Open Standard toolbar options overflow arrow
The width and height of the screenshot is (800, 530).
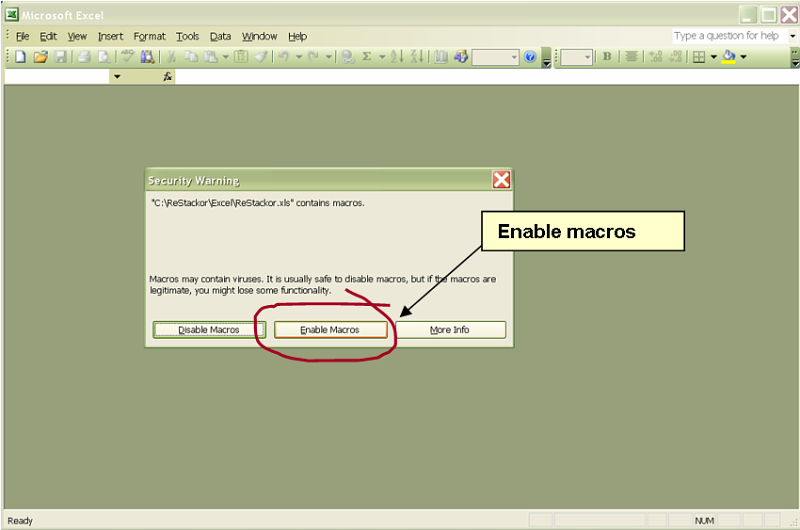546,57
